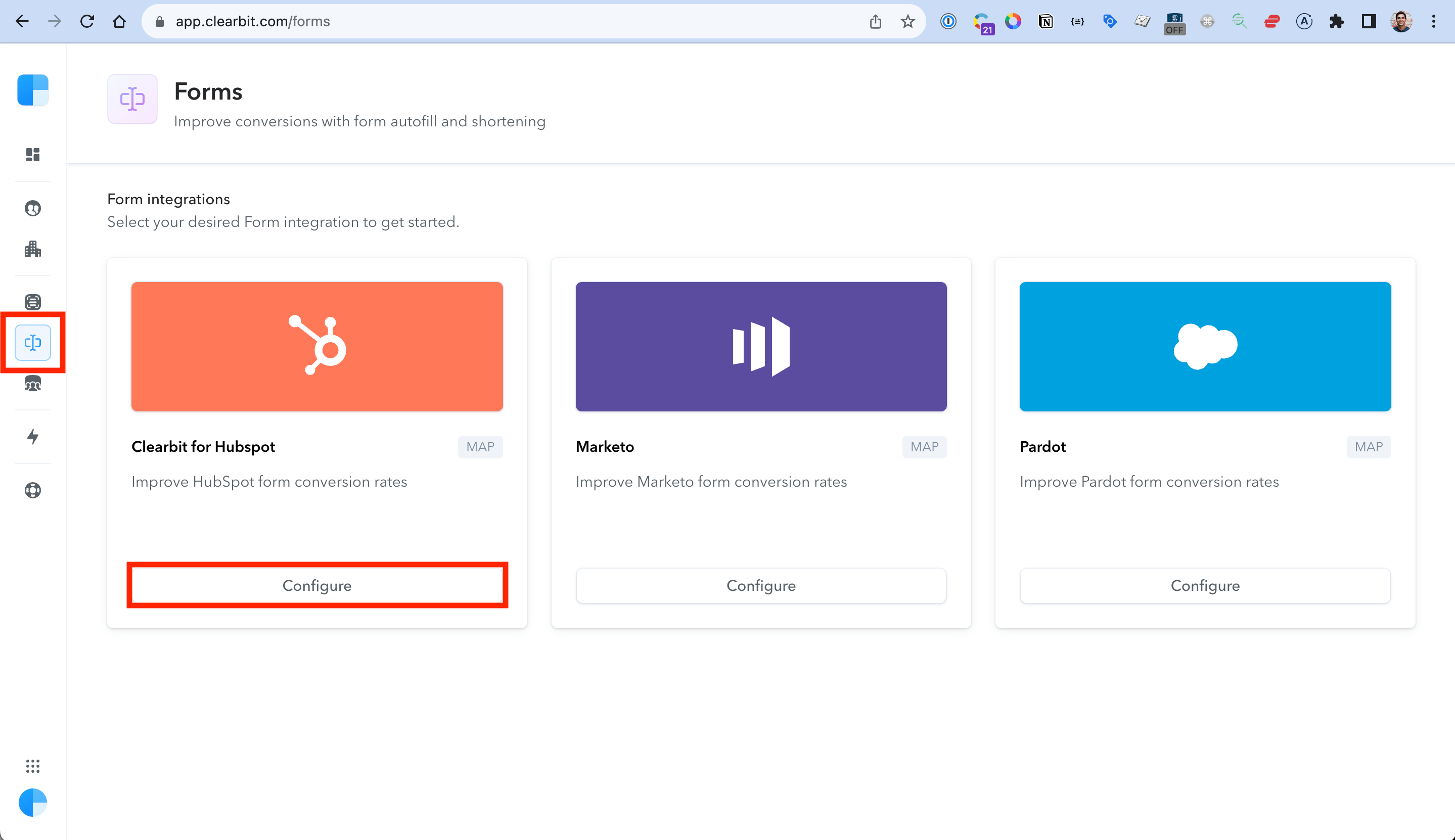The width and height of the screenshot is (1455, 840).
Task: Click the browser profile avatar
Action: [x=1402, y=21]
